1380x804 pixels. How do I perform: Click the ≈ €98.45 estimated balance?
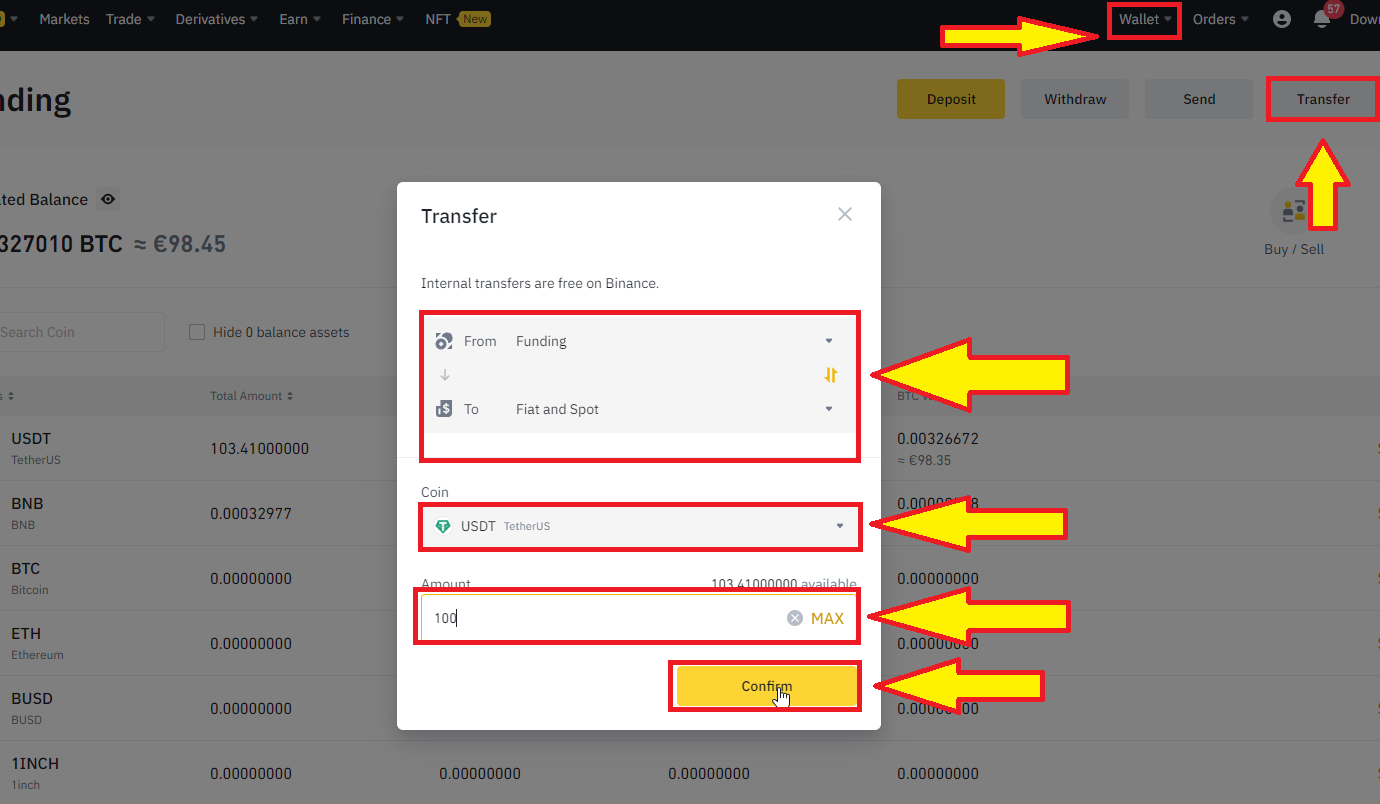(181, 243)
